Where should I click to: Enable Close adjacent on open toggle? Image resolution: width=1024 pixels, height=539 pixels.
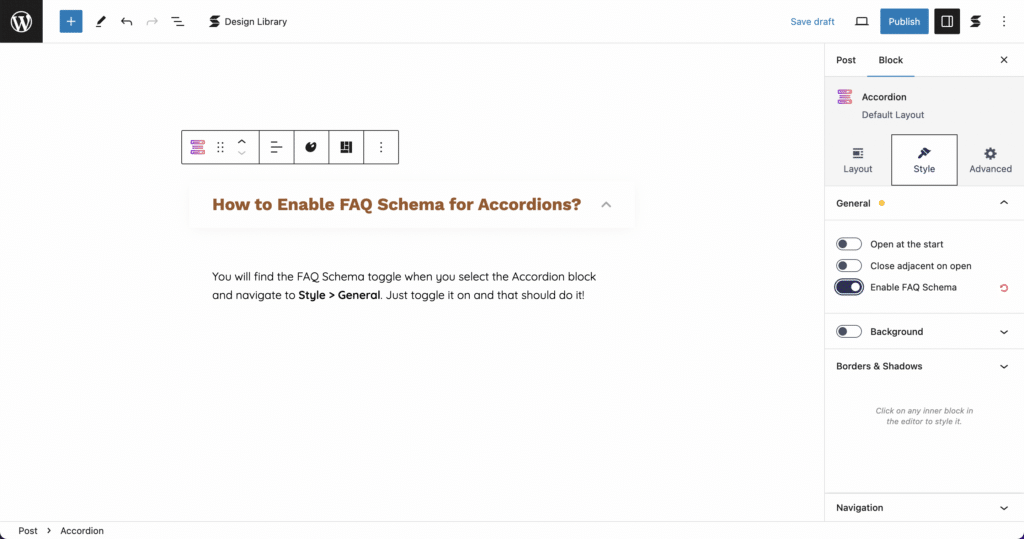click(x=849, y=265)
